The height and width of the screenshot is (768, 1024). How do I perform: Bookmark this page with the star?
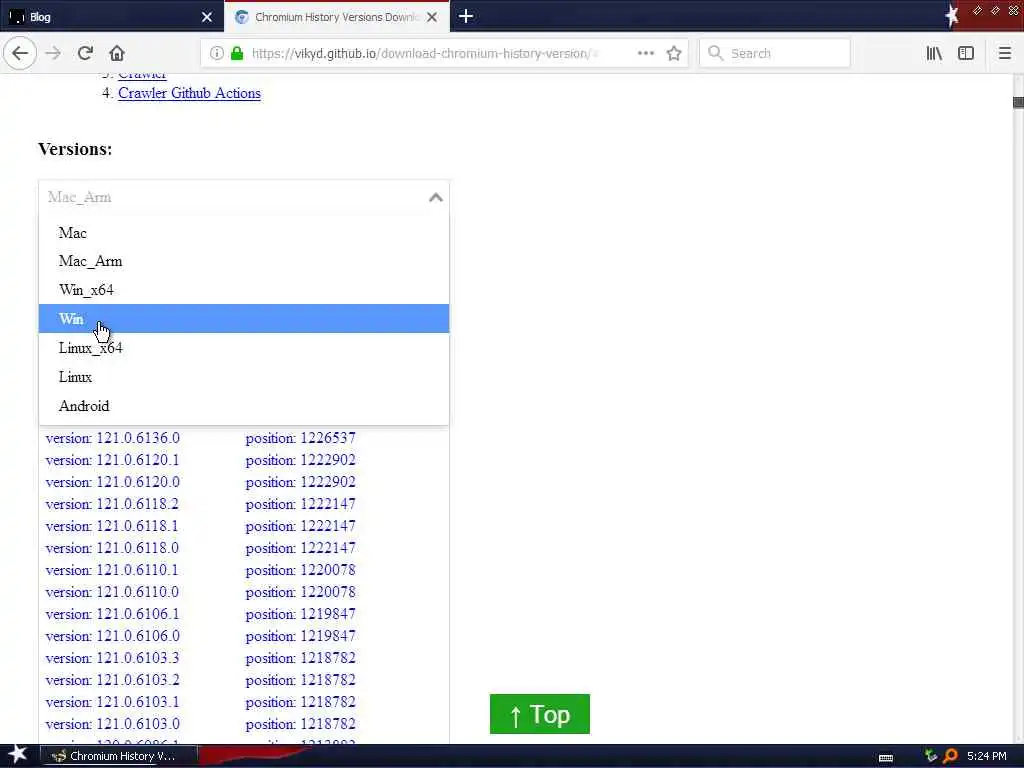674,53
